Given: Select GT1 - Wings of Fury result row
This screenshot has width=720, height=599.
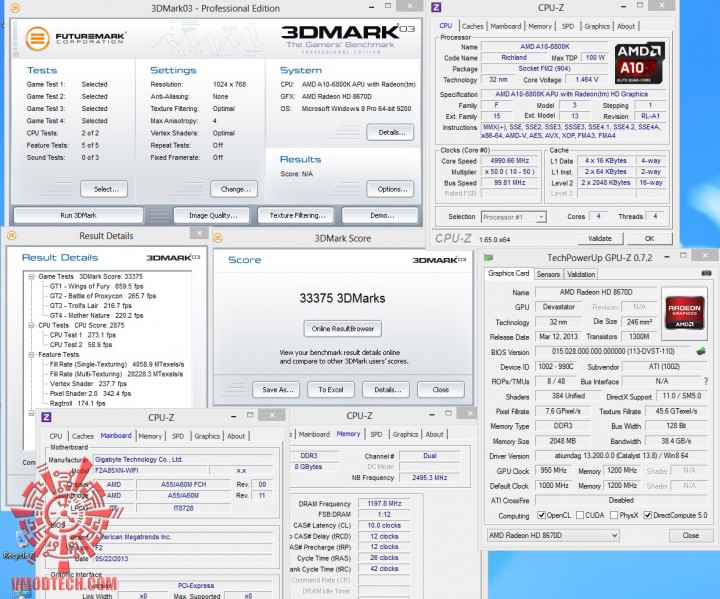Looking at the screenshot, I should (x=96, y=286).
